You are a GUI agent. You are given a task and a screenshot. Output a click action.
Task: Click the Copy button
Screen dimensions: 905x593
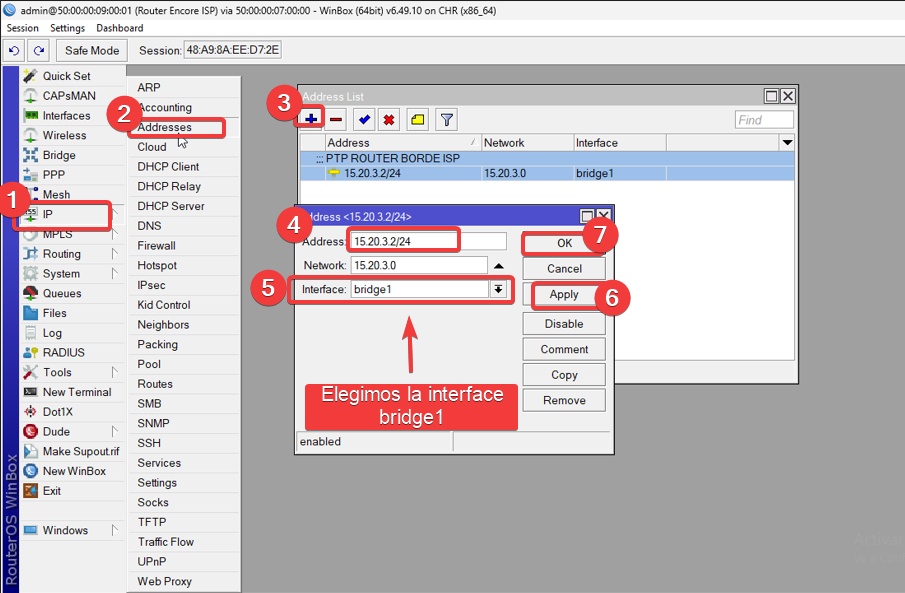563,374
